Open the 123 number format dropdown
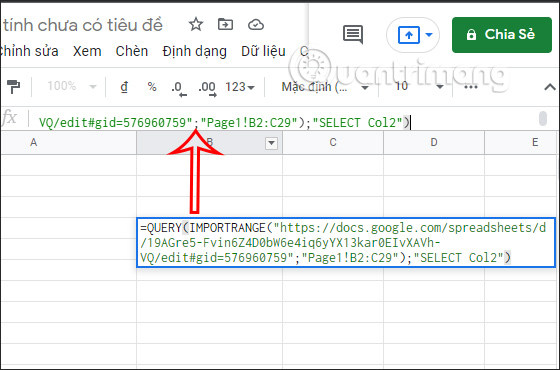The width and height of the screenshot is (560, 370). [x=240, y=87]
